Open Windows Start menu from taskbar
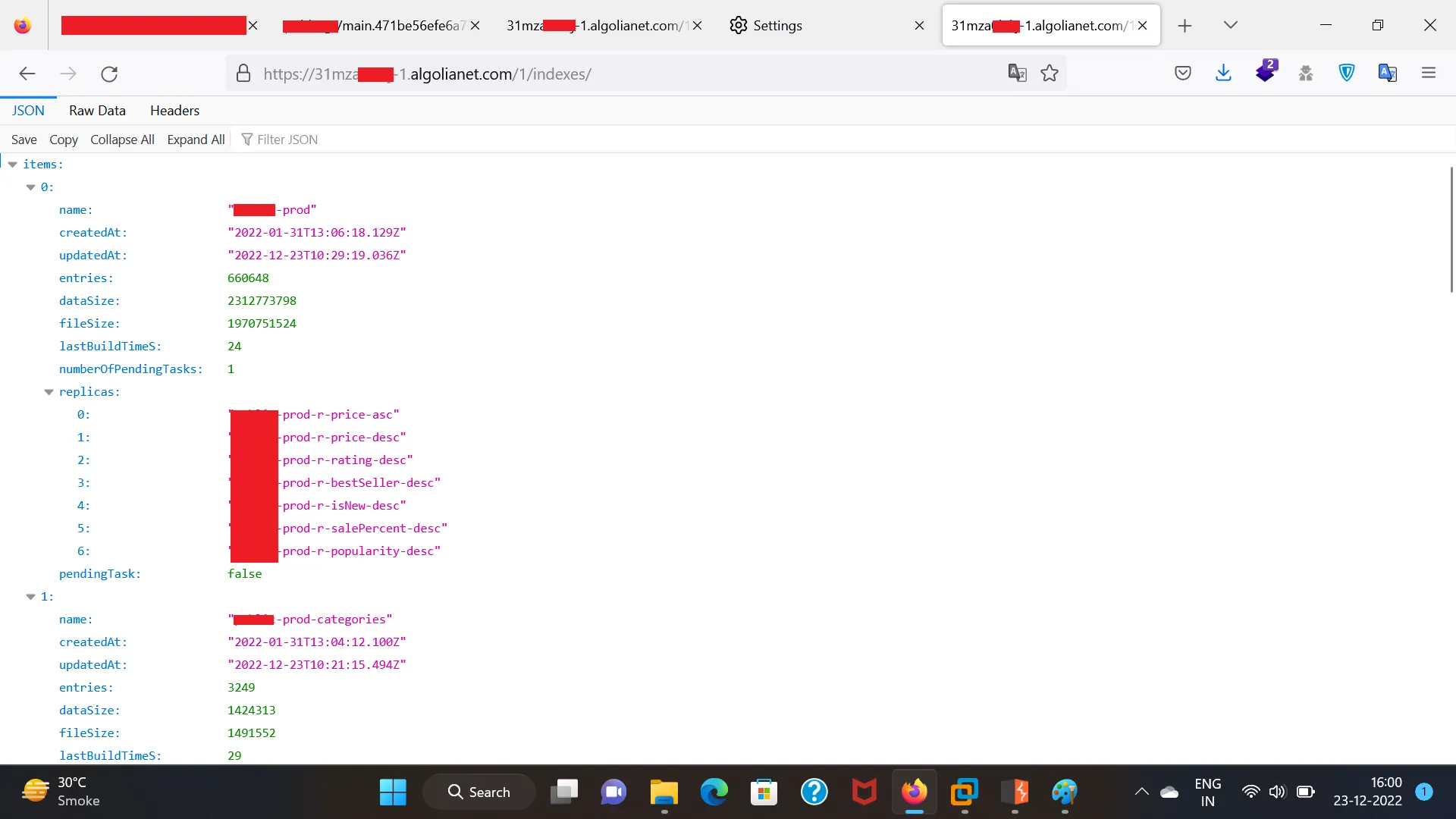The image size is (1456, 819). 393,792
